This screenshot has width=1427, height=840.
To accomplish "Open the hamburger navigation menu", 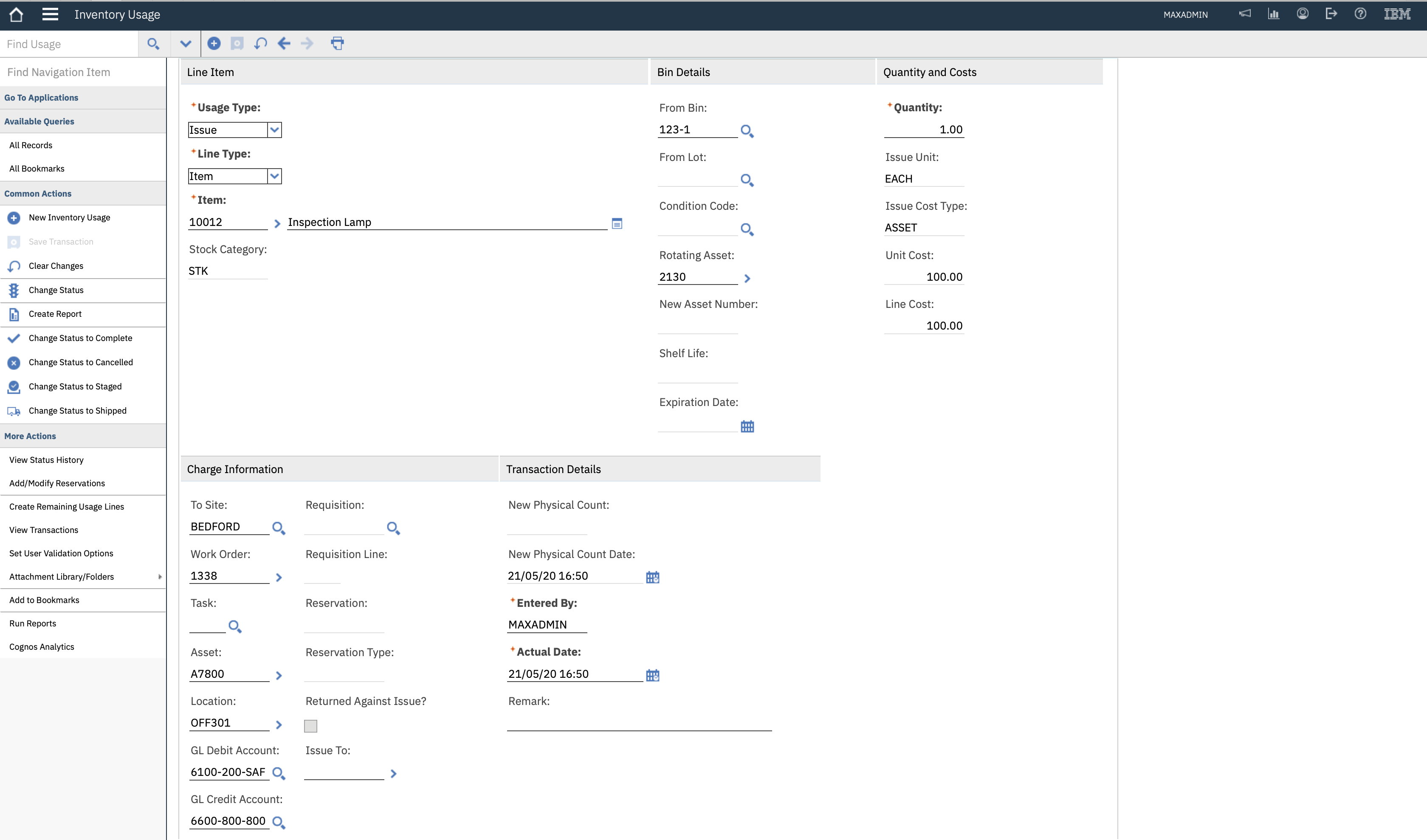I will click(x=50, y=14).
